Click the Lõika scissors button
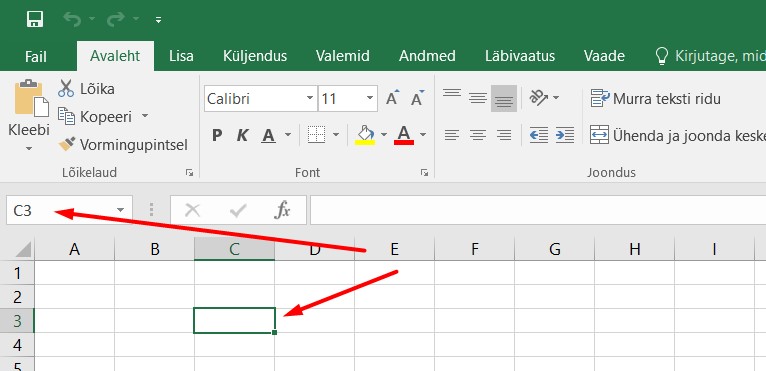 click(x=86, y=89)
